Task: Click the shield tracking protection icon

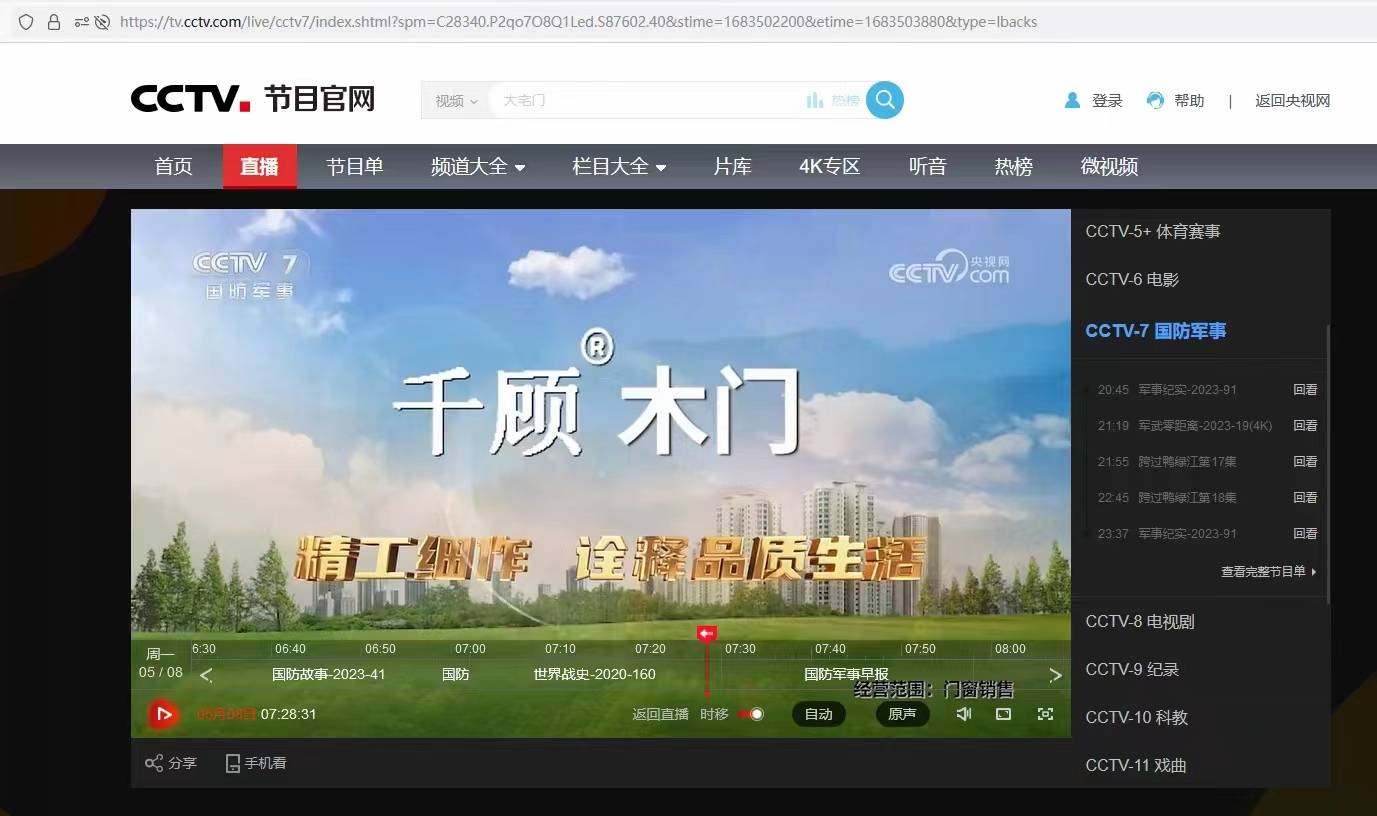Action: (26, 21)
